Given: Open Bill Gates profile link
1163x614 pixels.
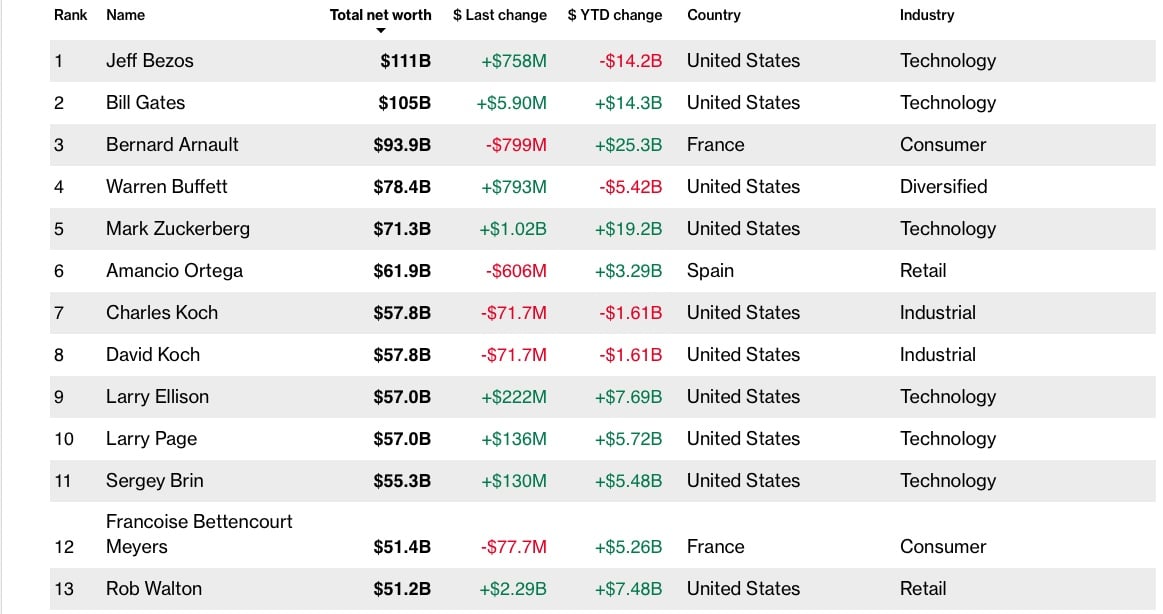Looking at the screenshot, I should tap(146, 103).
